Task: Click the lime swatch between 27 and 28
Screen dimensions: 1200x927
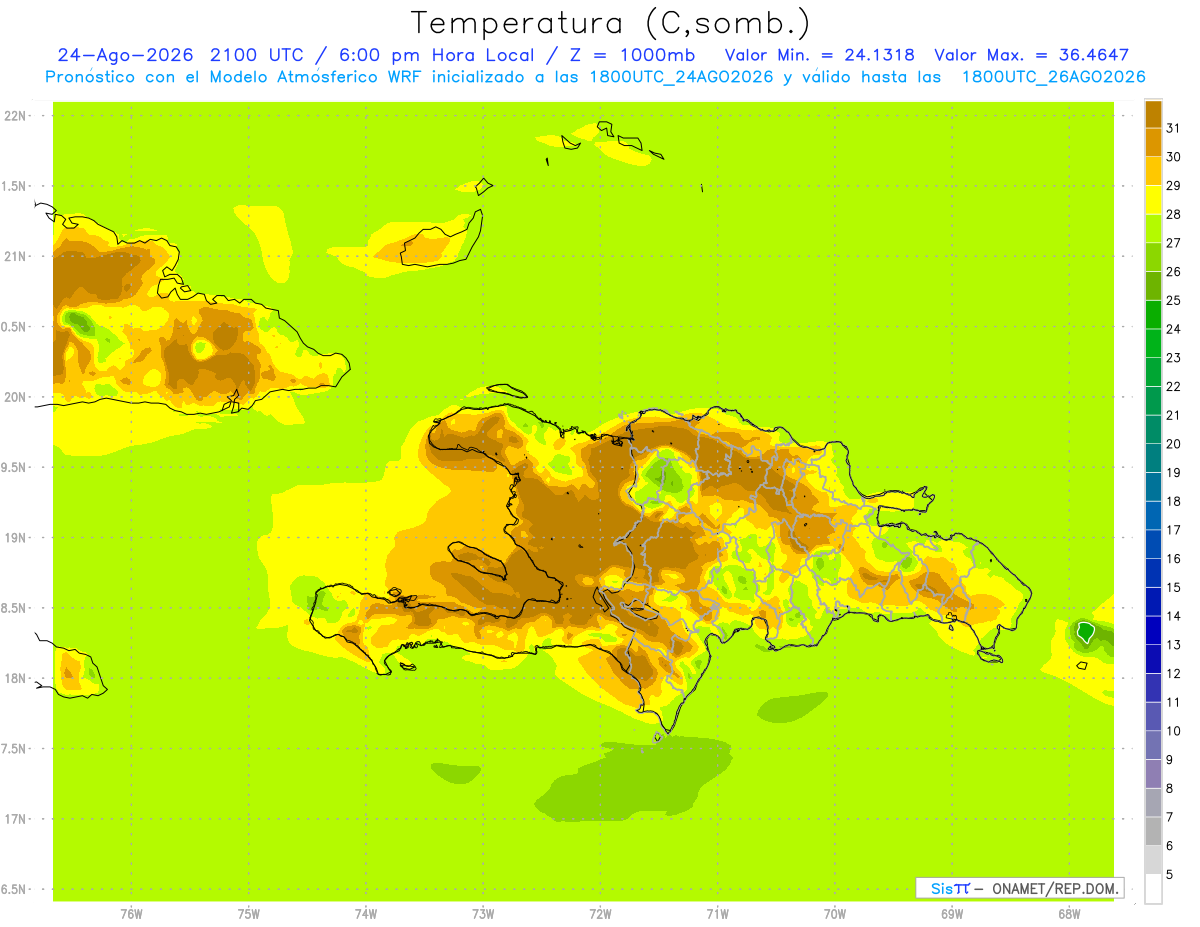Action: 1153,228
